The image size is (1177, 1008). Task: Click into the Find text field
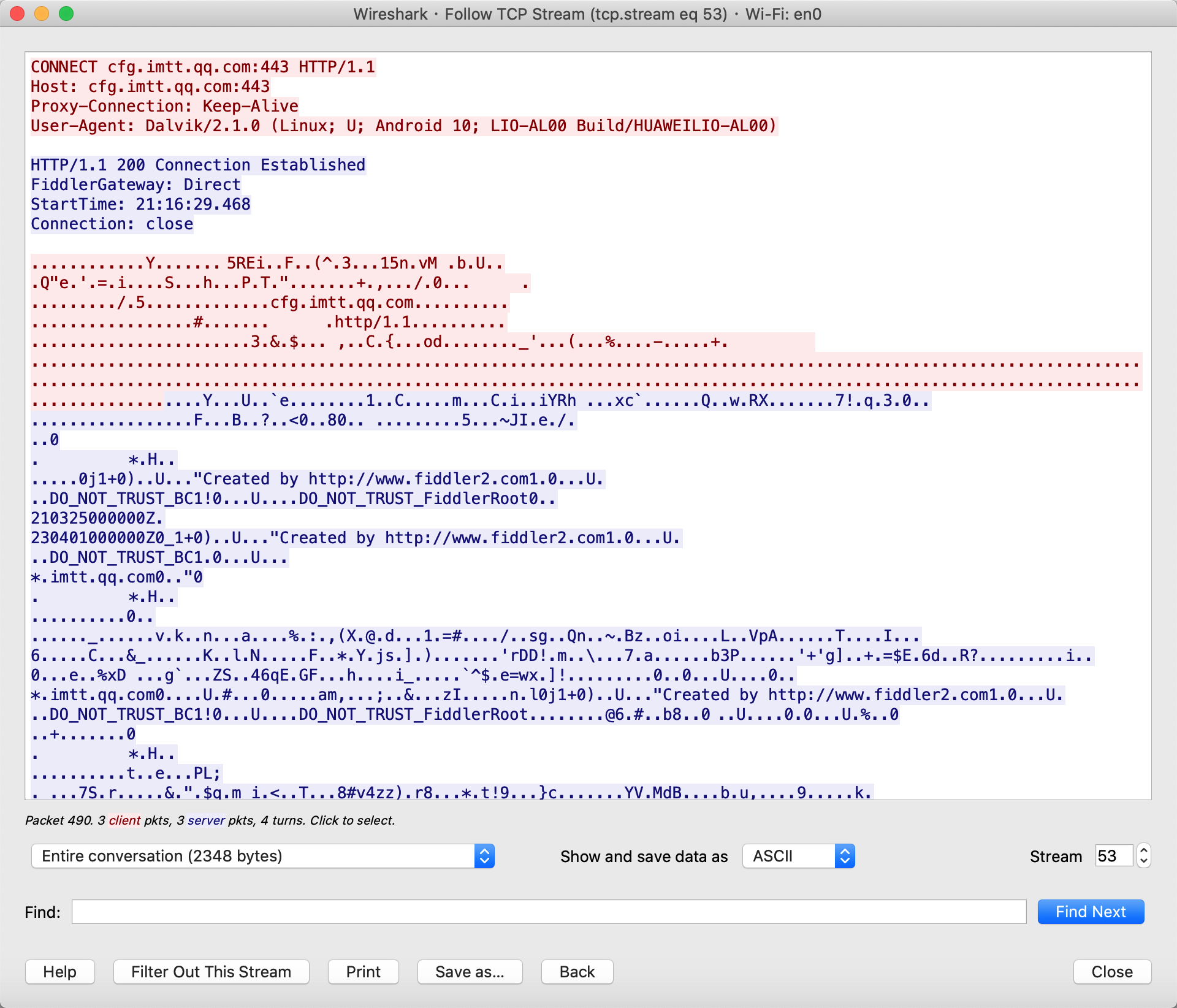pos(549,912)
